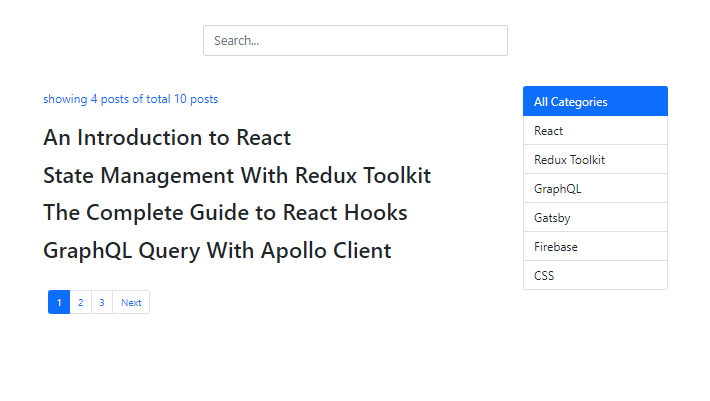Select the All Categories filter

[595, 102]
